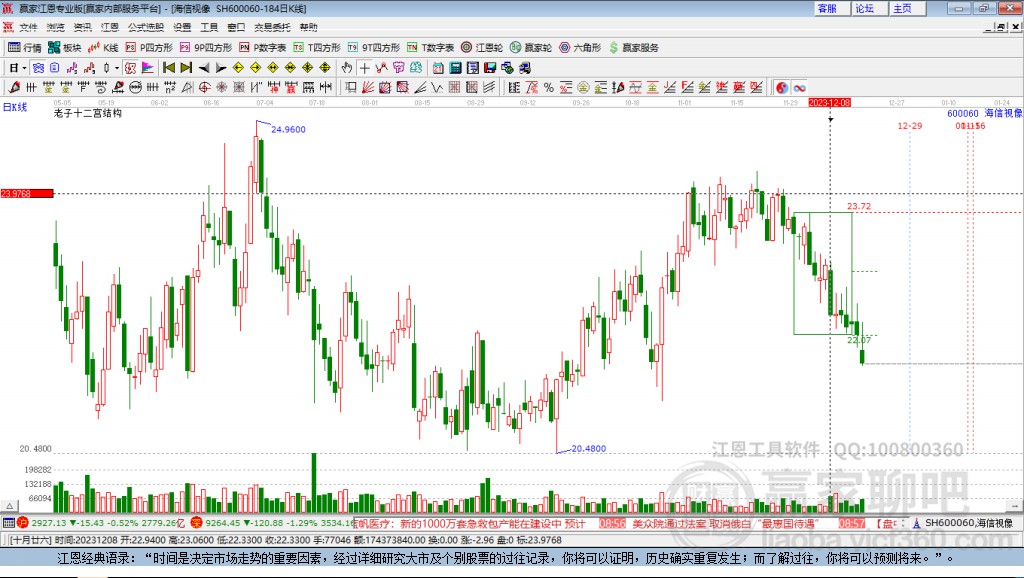
Task: Click the save floppy disk icon
Action: pos(490,68)
